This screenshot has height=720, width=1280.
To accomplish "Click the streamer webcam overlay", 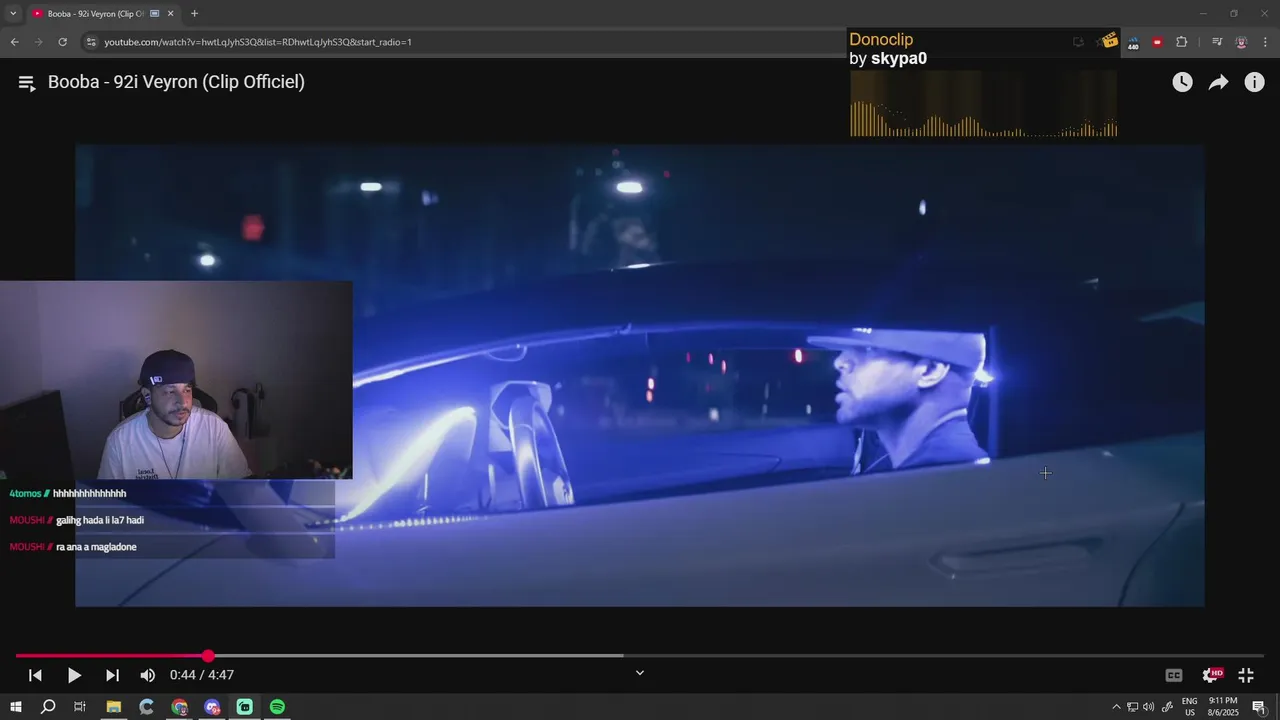I will tap(176, 380).
